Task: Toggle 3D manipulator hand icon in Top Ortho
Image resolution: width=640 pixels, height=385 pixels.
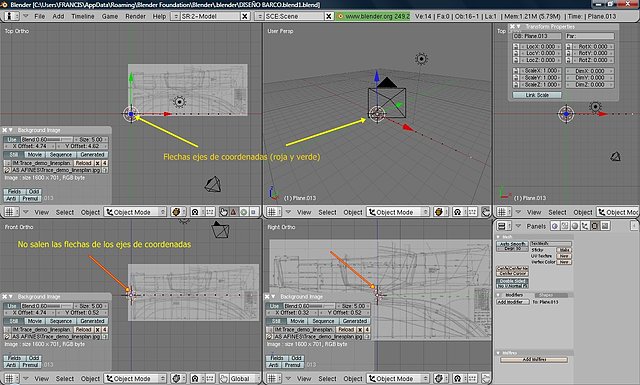Action: [224, 212]
